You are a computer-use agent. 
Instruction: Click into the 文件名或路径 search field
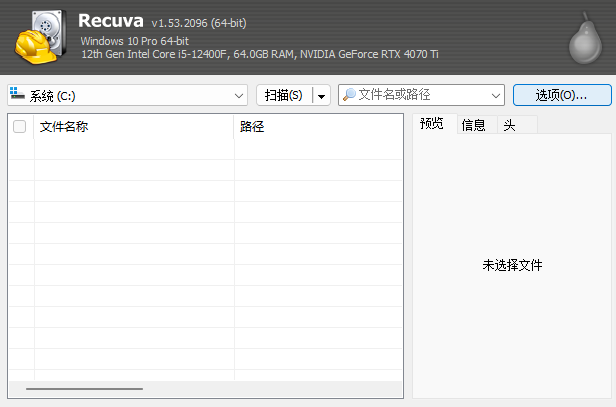422,95
